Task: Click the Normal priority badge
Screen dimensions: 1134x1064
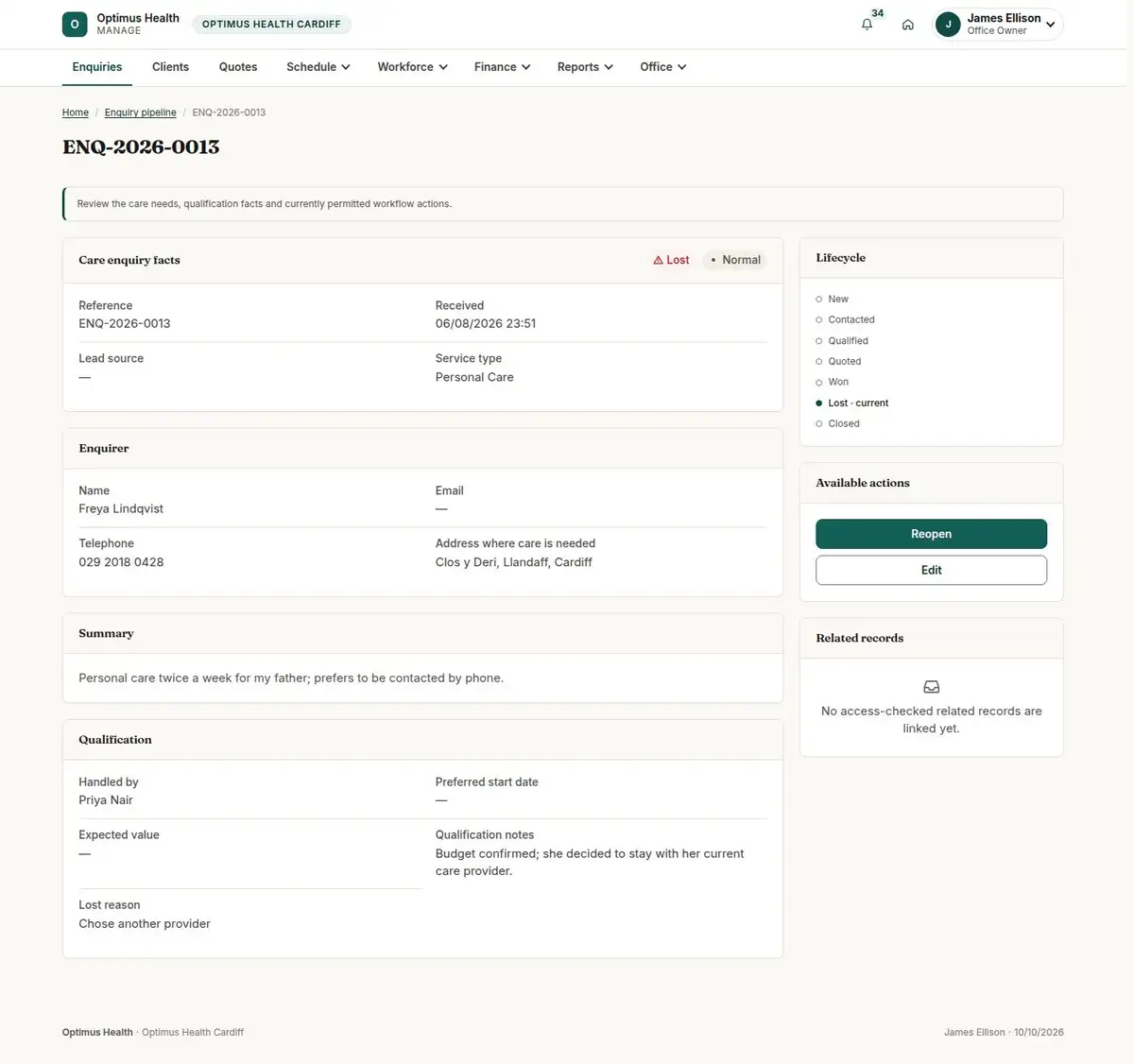Action: point(735,260)
